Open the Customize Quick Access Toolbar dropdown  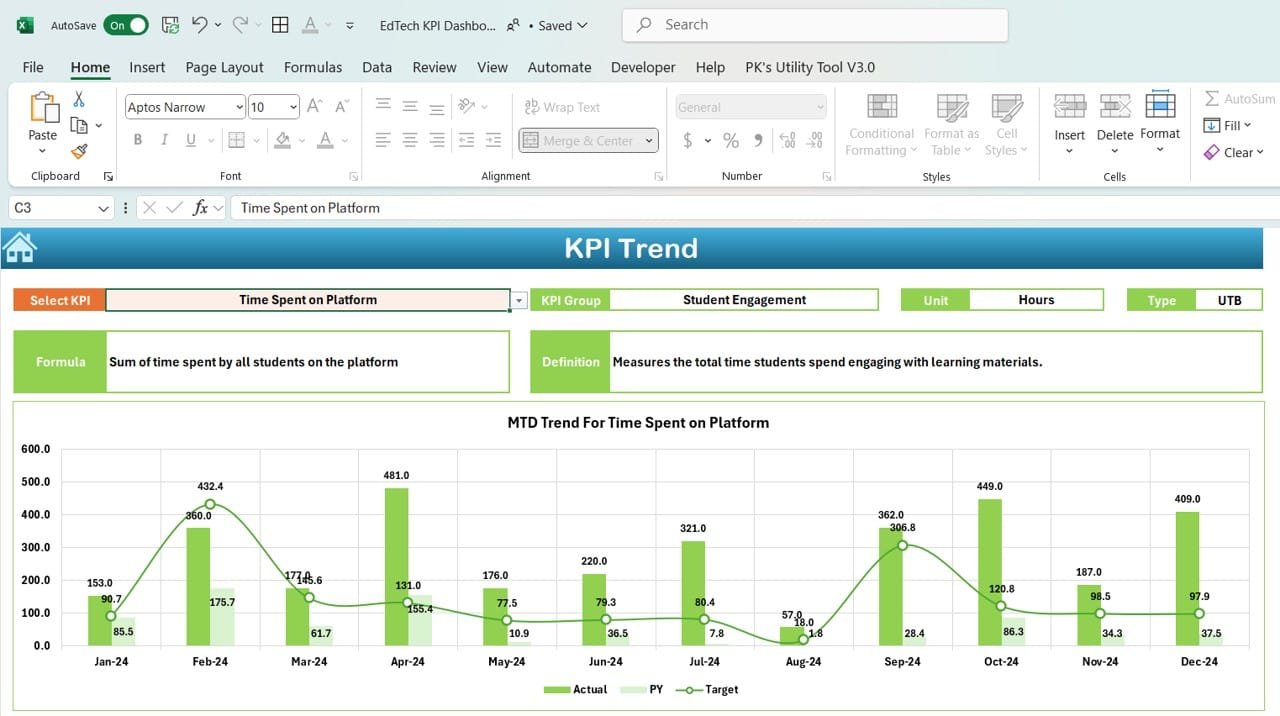349,25
